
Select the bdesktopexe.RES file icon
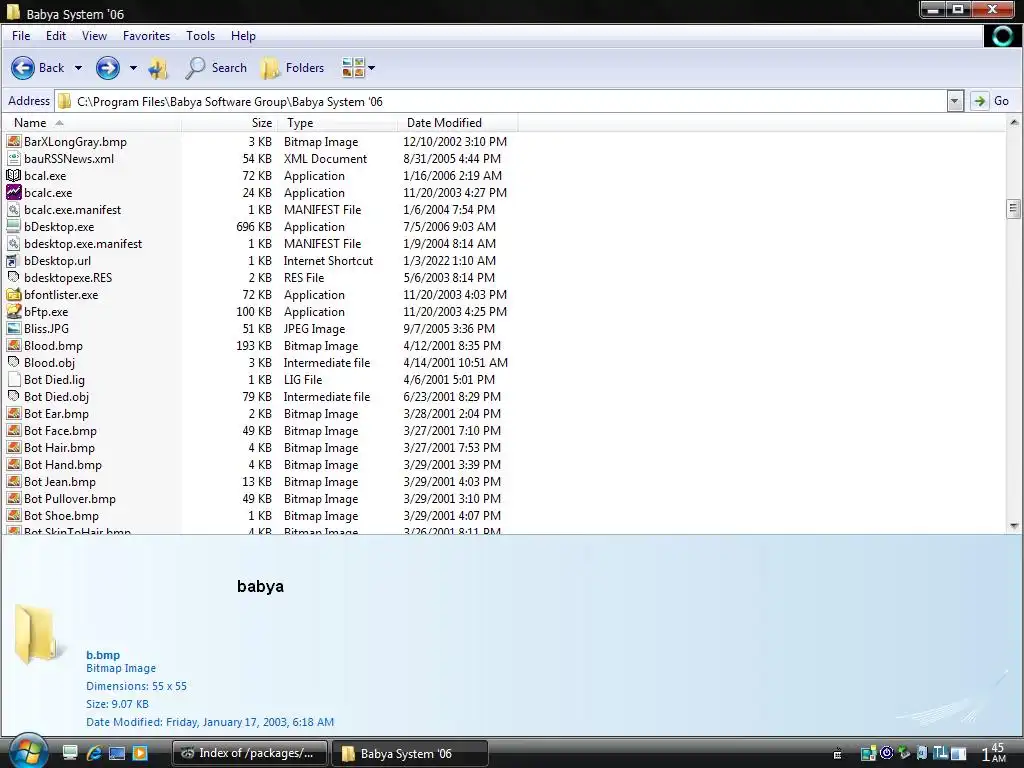(13, 278)
